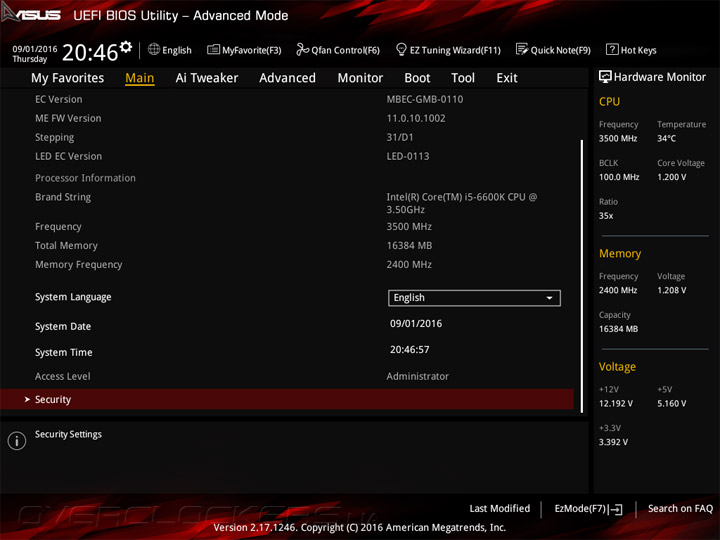
Task: Expand the Security submenu arrow
Action: tap(27, 399)
